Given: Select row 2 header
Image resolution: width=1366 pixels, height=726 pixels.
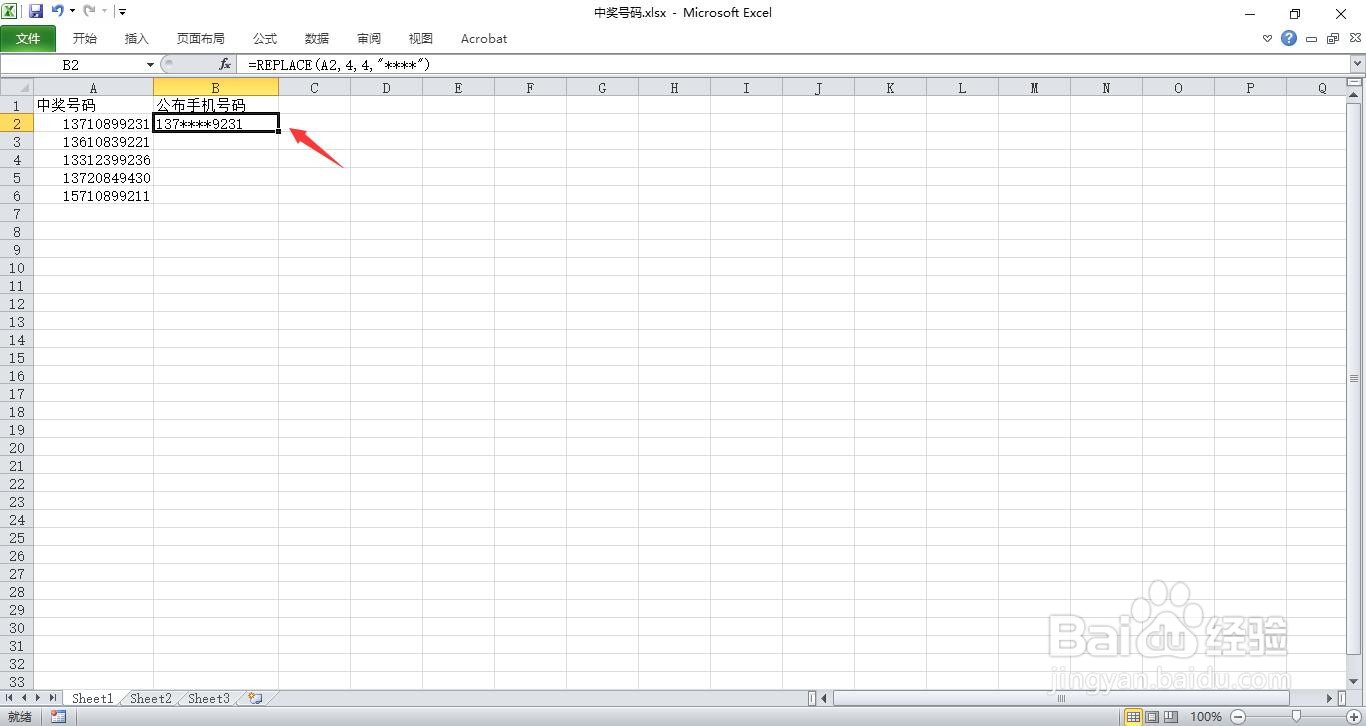Looking at the screenshot, I should (17, 123).
